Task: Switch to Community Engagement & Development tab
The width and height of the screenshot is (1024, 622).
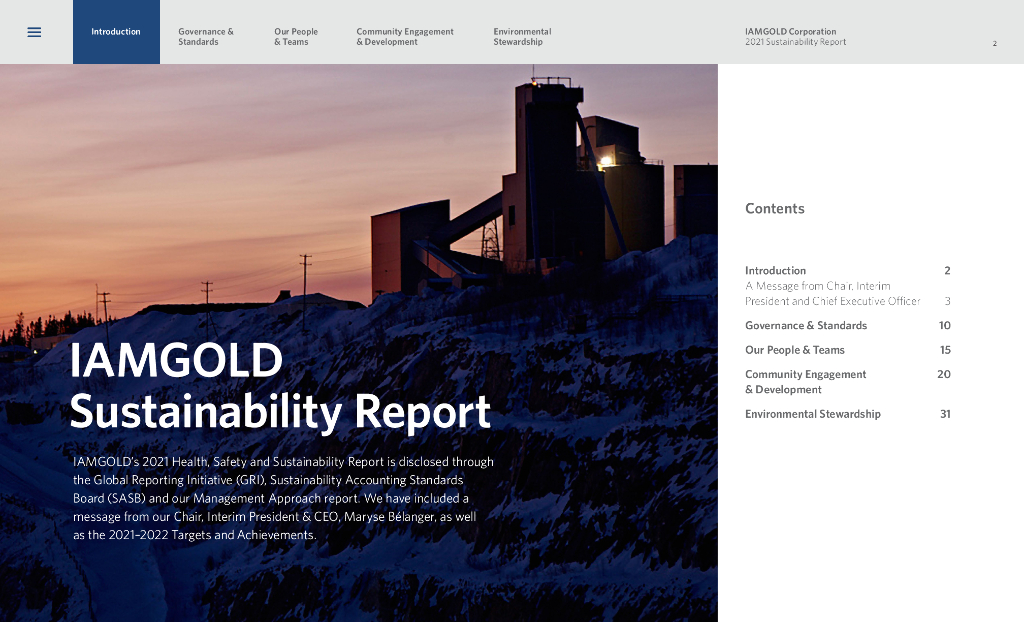Action: coord(405,37)
